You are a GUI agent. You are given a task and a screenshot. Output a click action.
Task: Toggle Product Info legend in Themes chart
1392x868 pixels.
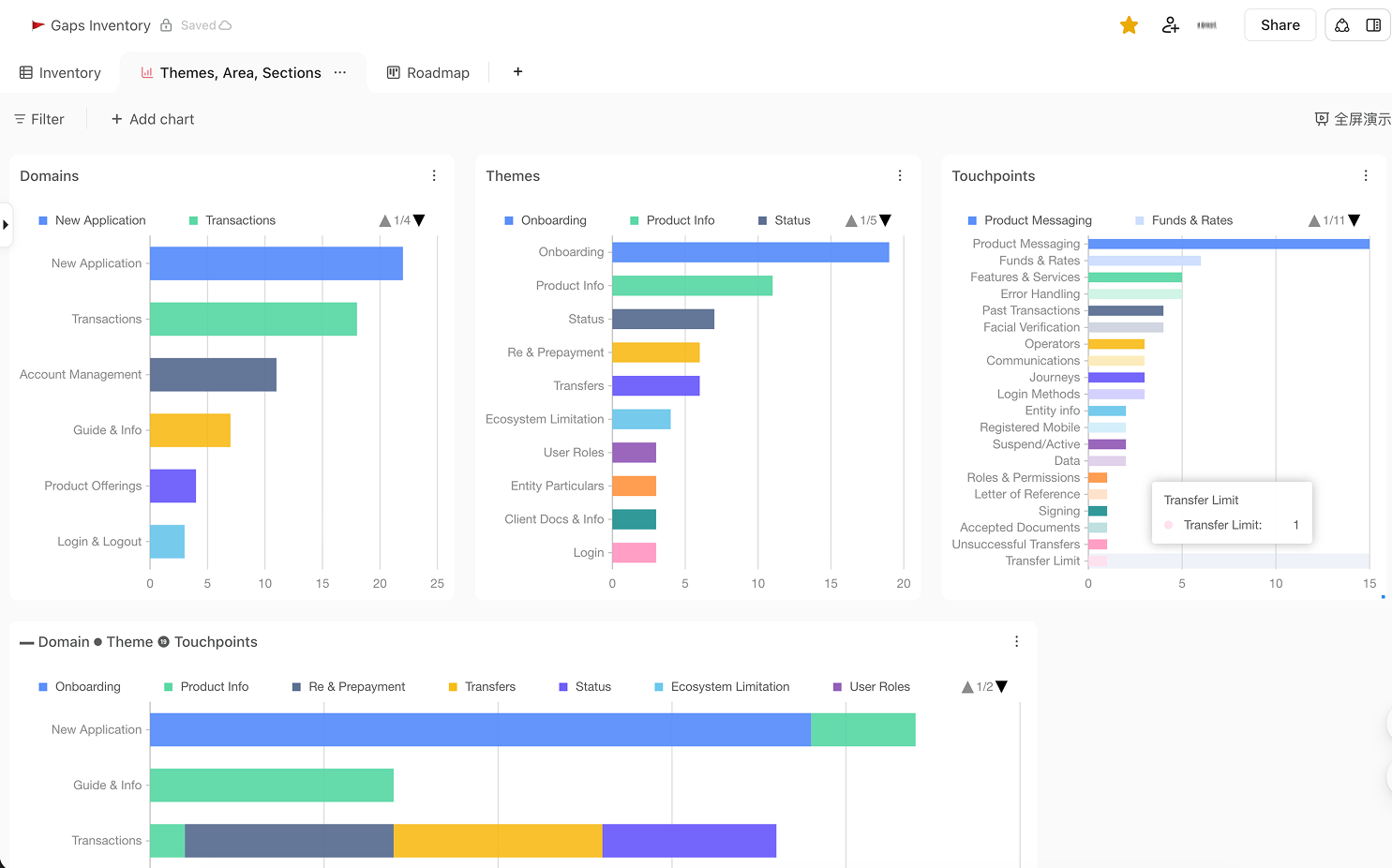tap(672, 220)
